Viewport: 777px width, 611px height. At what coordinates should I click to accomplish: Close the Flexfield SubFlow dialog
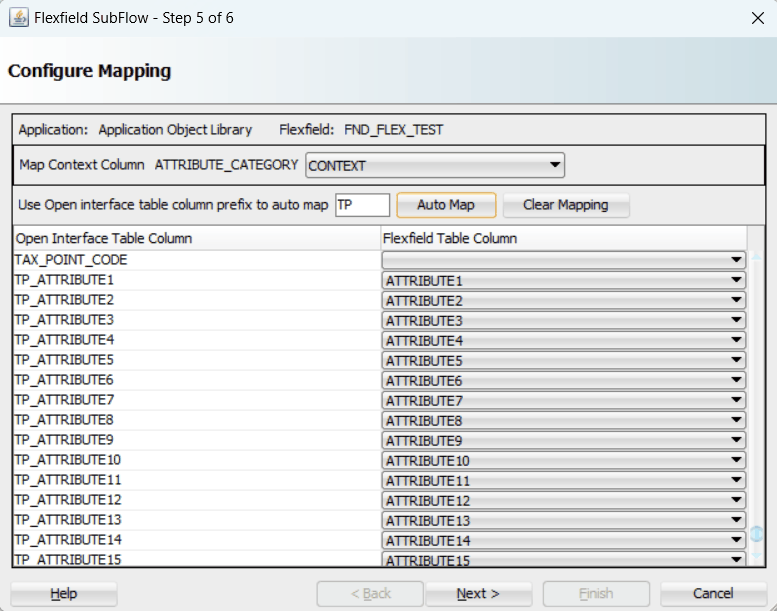(757, 18)
